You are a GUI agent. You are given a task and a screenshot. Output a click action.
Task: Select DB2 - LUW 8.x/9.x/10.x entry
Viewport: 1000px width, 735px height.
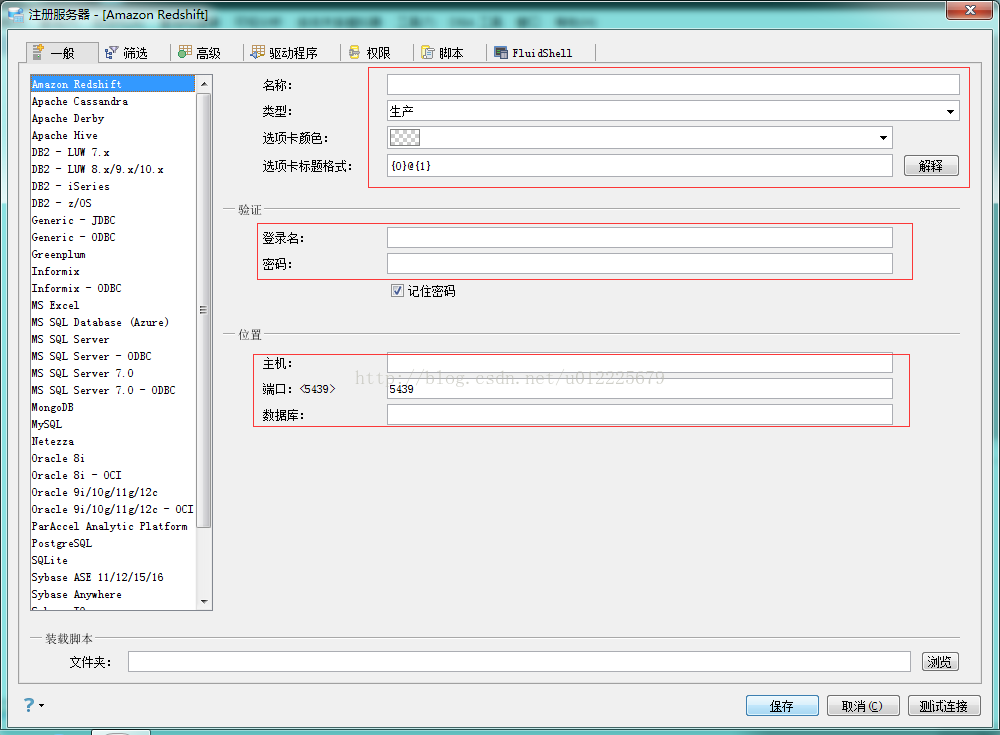pyautogui.click(x=113, y=170)
